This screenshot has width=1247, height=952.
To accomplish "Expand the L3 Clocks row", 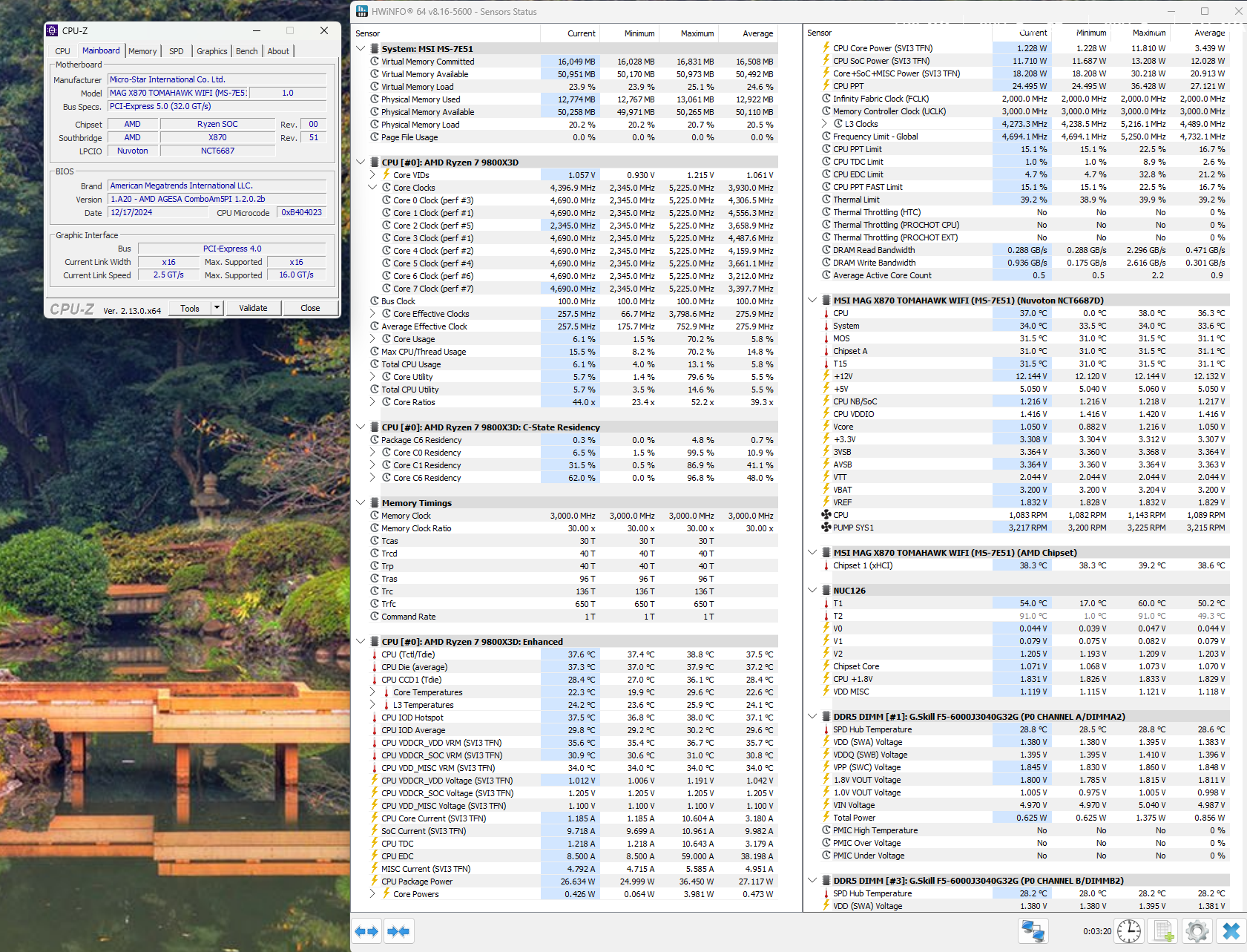I will click(x=824, y=124).
